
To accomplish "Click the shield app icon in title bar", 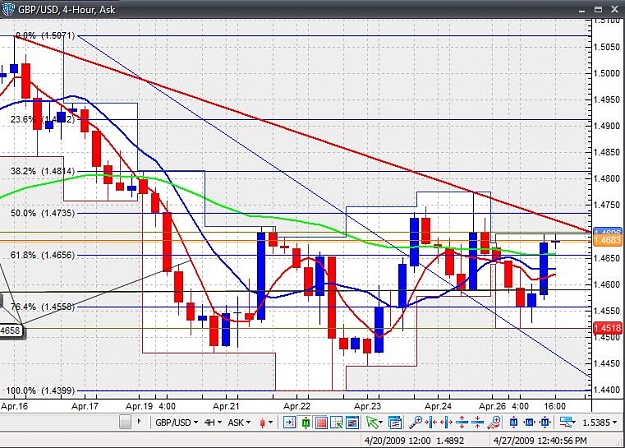I will [x=8, y=9].
